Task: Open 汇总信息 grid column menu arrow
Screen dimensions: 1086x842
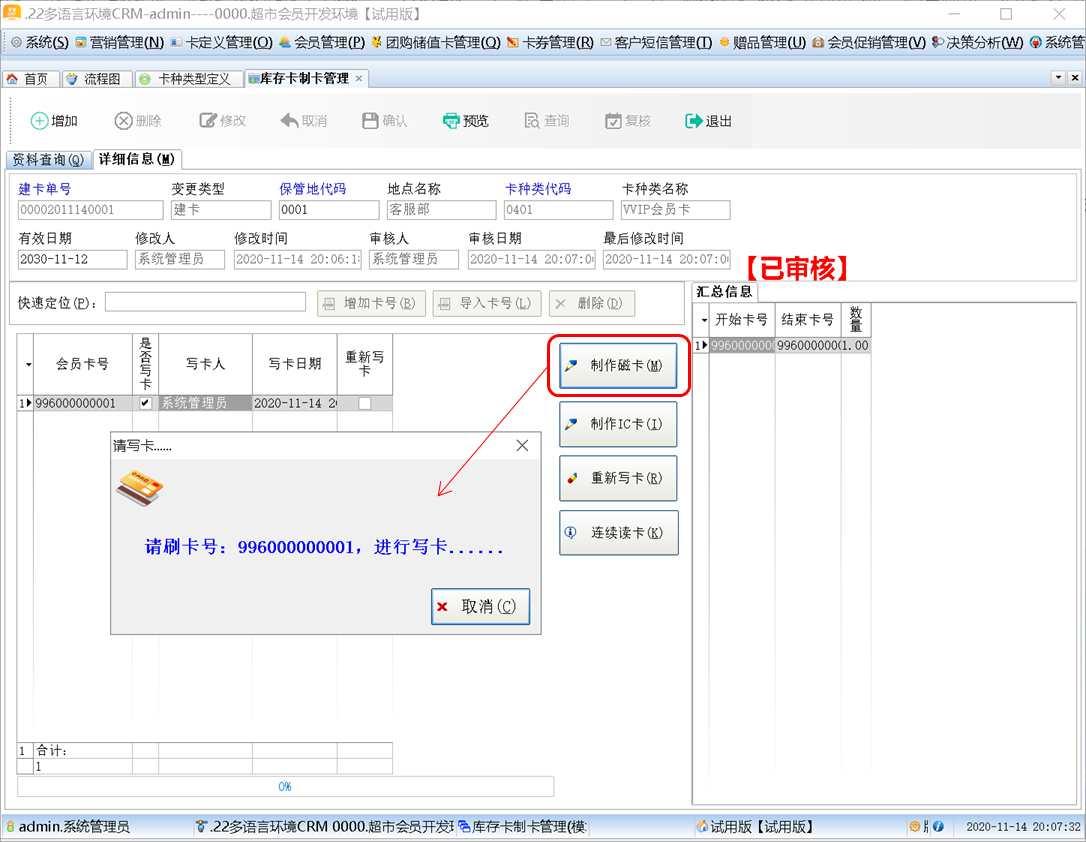Action: tap(704, 320)
